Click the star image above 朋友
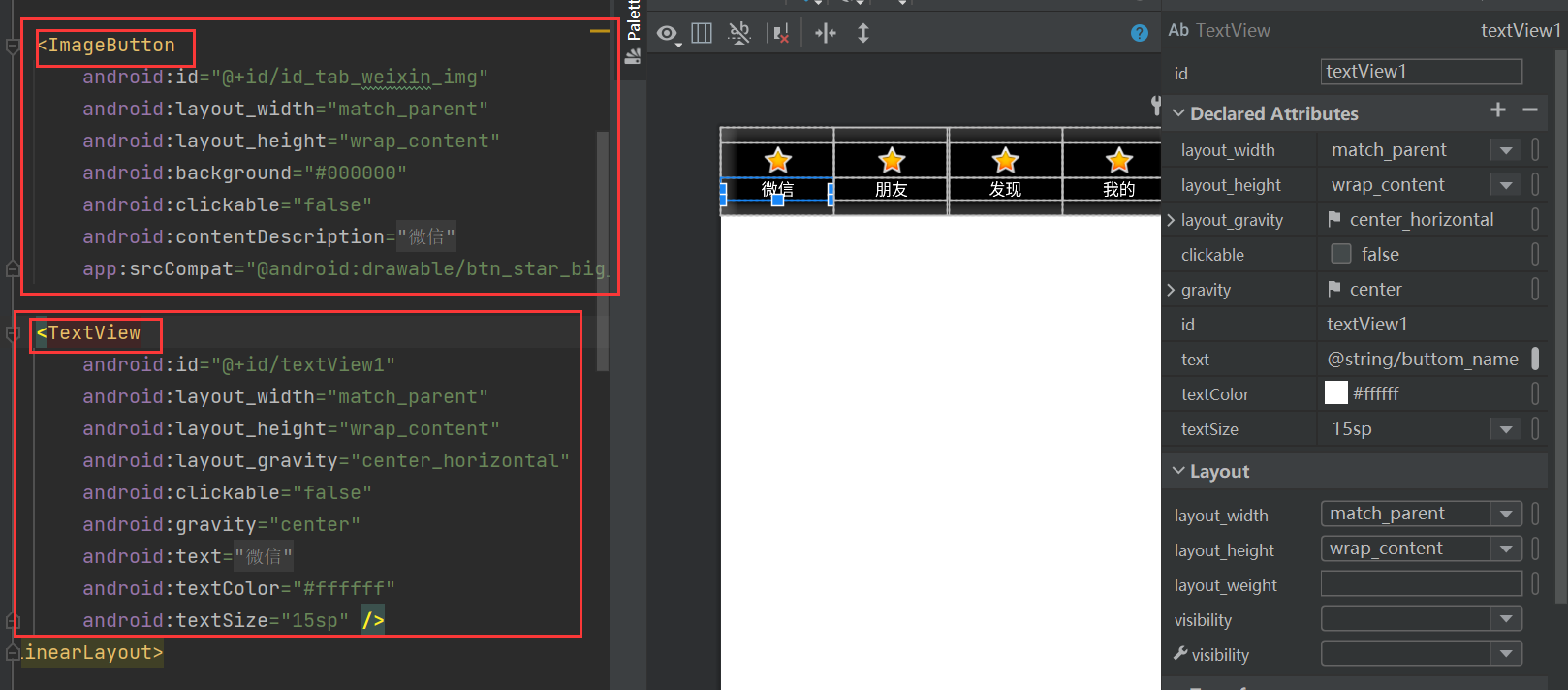 point(892,160)
